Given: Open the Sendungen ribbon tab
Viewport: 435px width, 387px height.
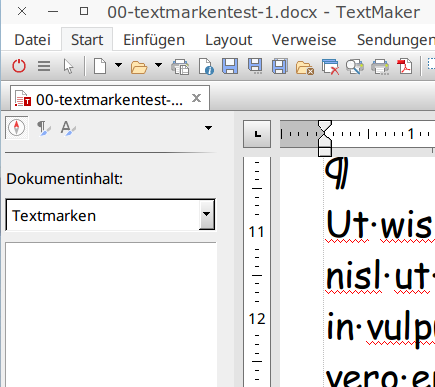Looking at the screenshot, I should point(396,40).
